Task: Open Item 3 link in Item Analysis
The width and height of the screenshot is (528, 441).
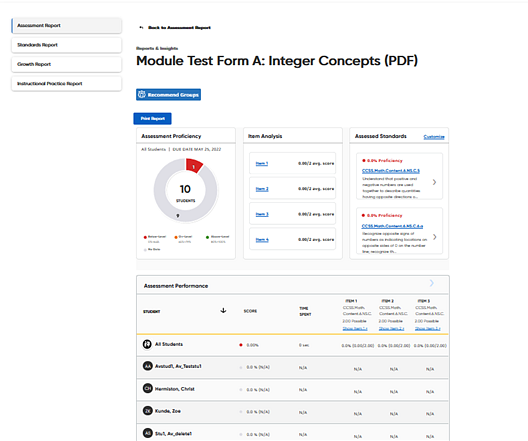Action: click(x=262, y=214)
